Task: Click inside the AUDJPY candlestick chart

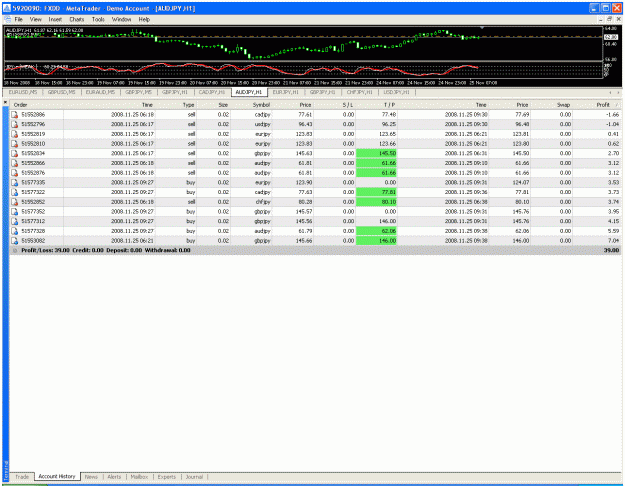Action: [303, 43]
